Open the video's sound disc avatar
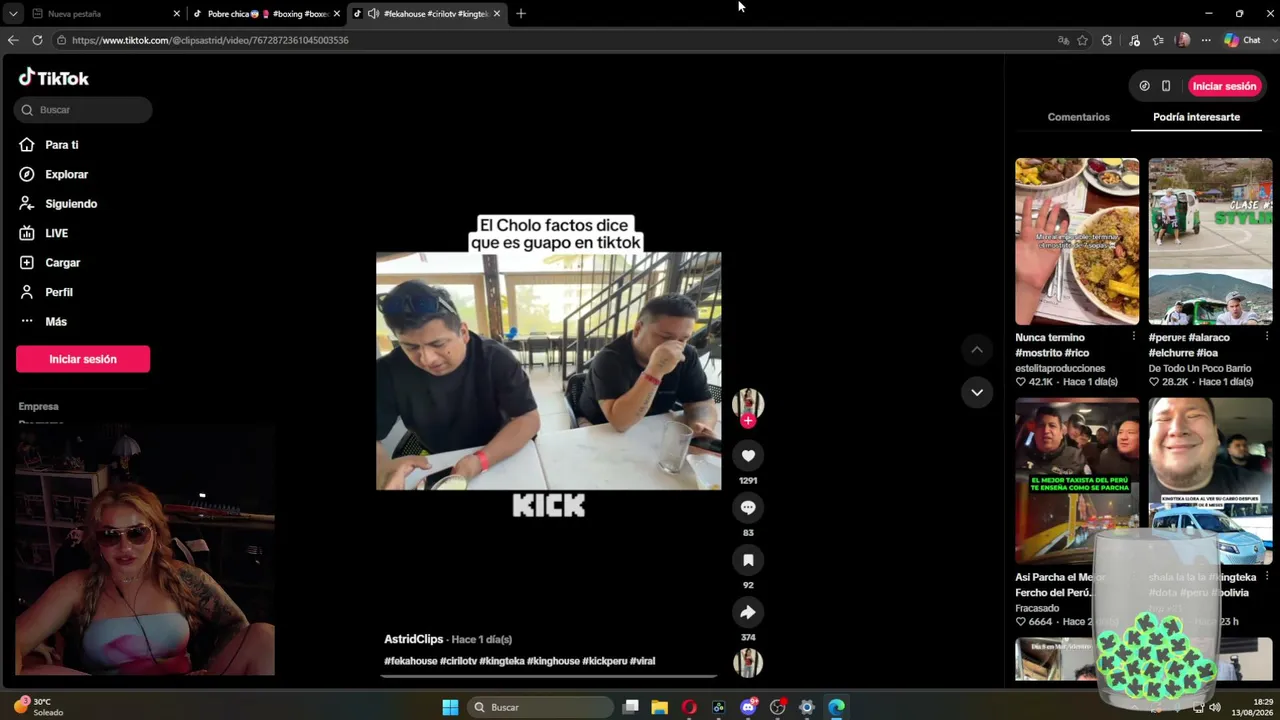Image resolution: width=1280 pixels, height=720 pixels. (748, 662)
